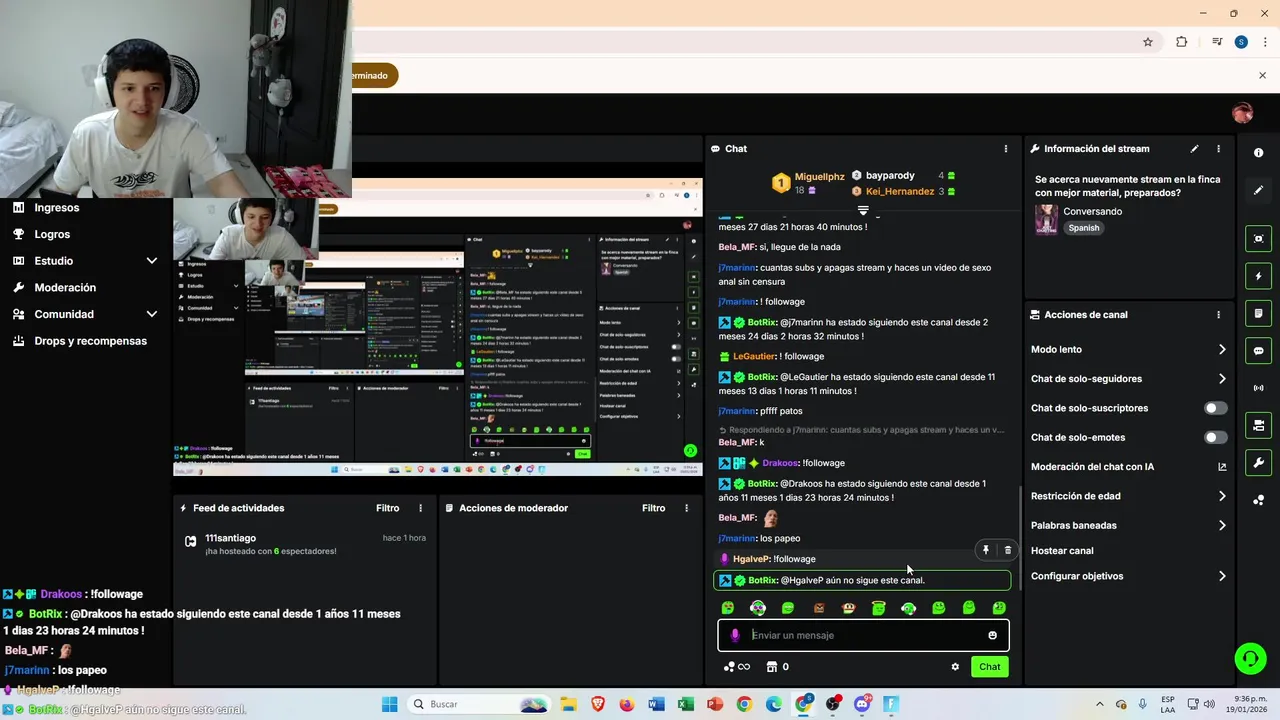Click the Enviar un mensaje input field

pos(864,635)
